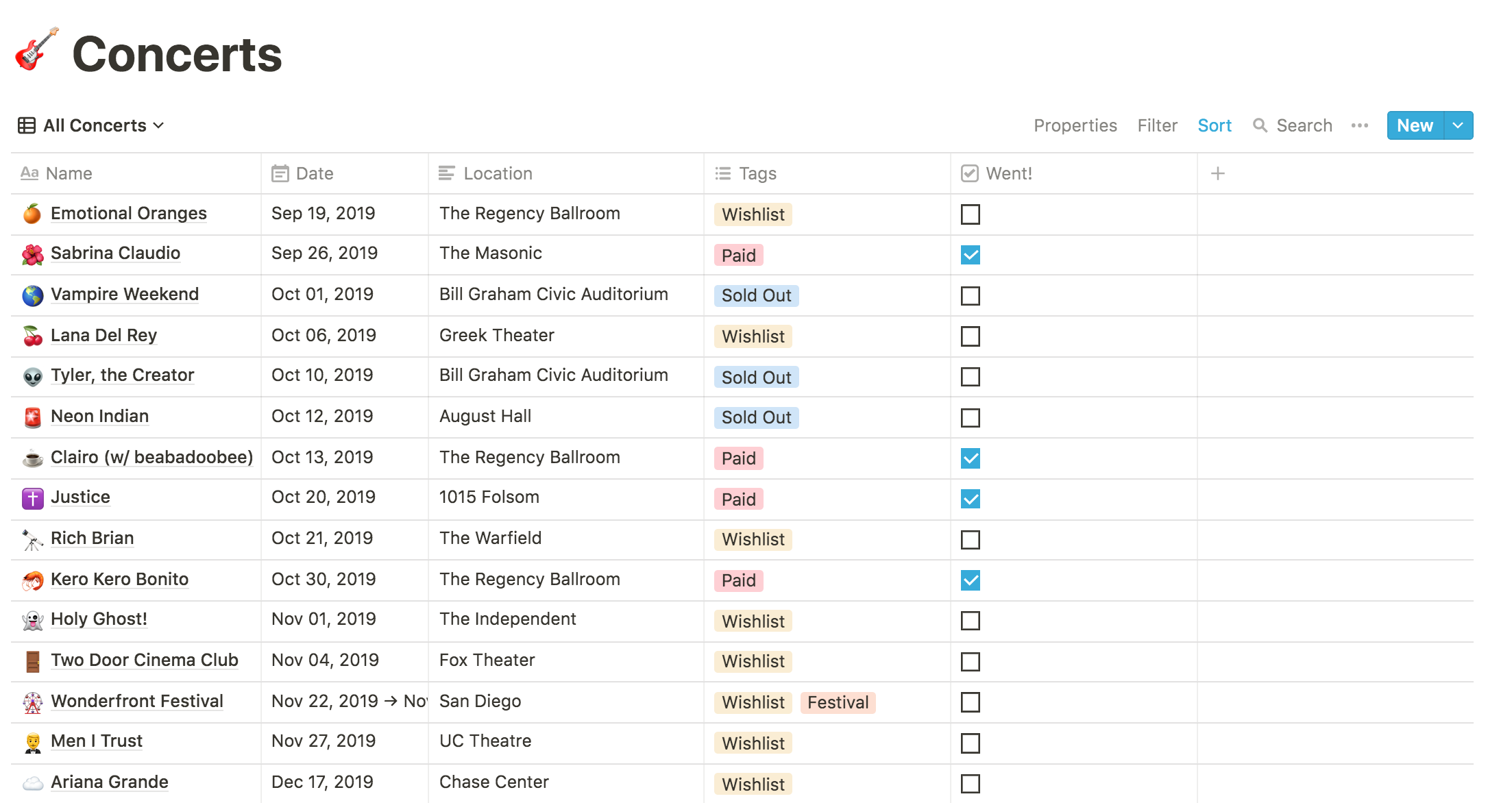Image resolution: width=1512 pixels, height=803 pixels.
Task: Open the three-dots more options menu
Action: click(1360, 125)
